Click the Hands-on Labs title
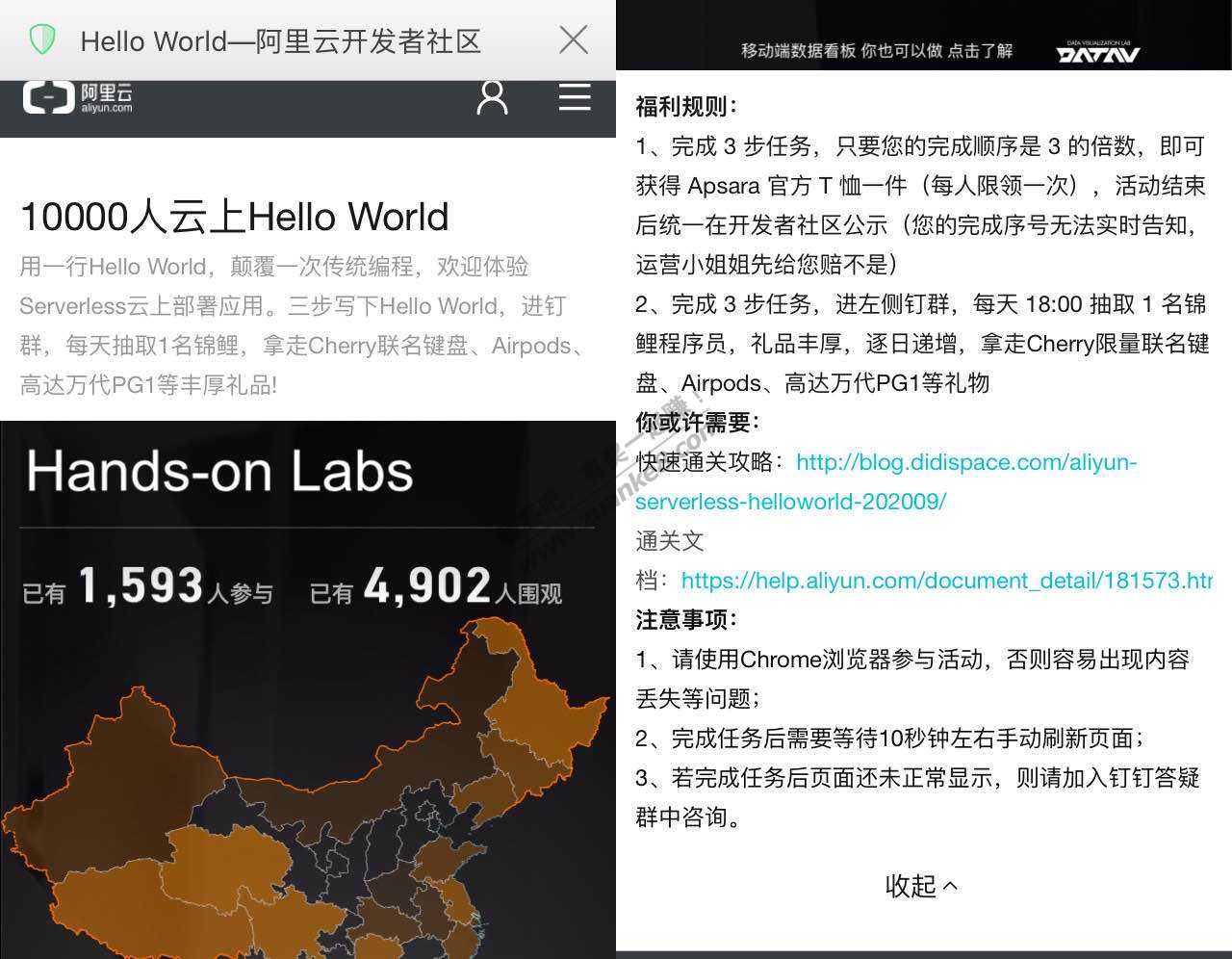The height and width of the screenshot is (959, 1232). click(x=219, y=472)
